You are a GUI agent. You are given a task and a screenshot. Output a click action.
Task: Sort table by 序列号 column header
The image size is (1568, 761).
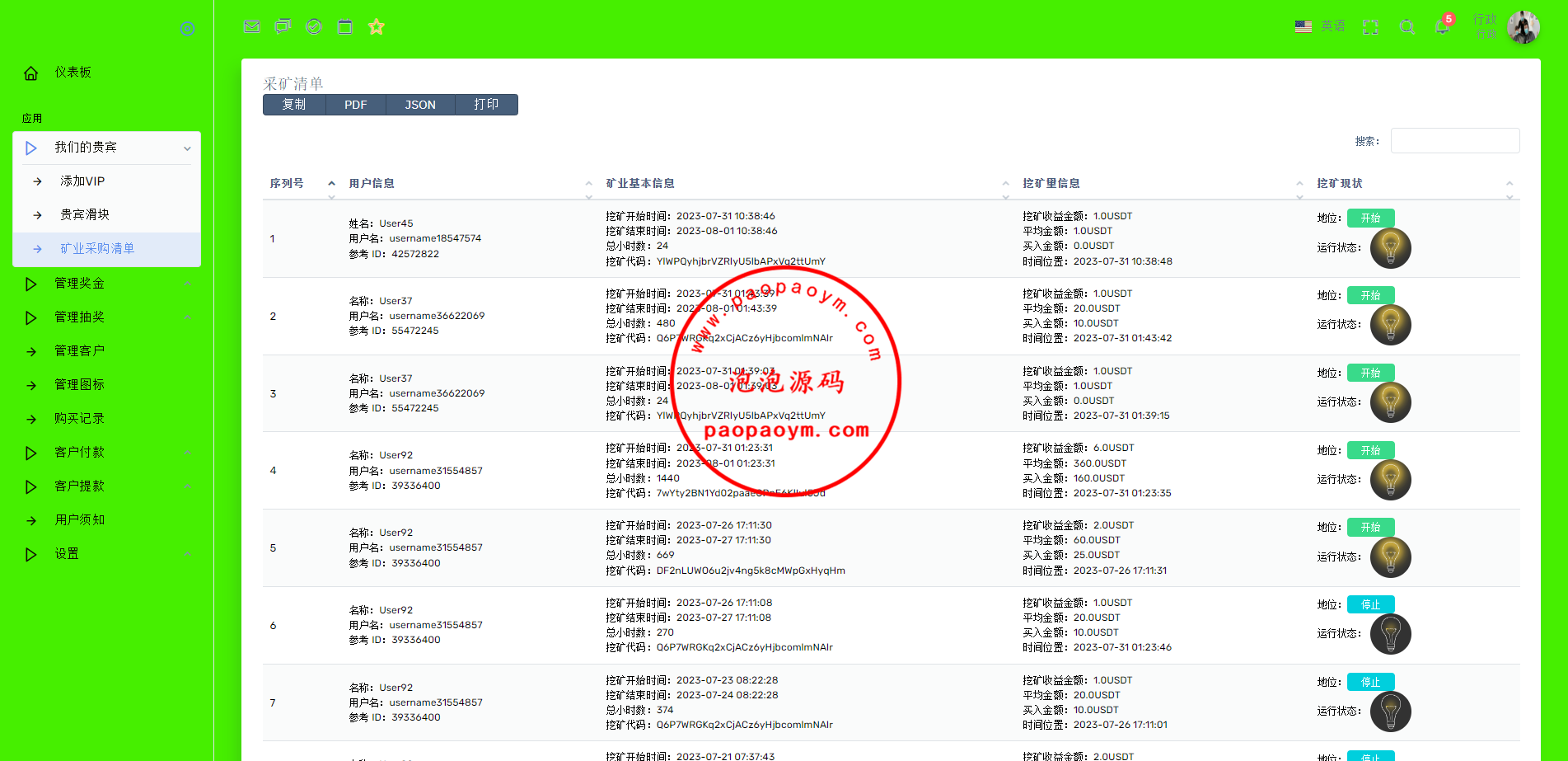tap(287, 184)
